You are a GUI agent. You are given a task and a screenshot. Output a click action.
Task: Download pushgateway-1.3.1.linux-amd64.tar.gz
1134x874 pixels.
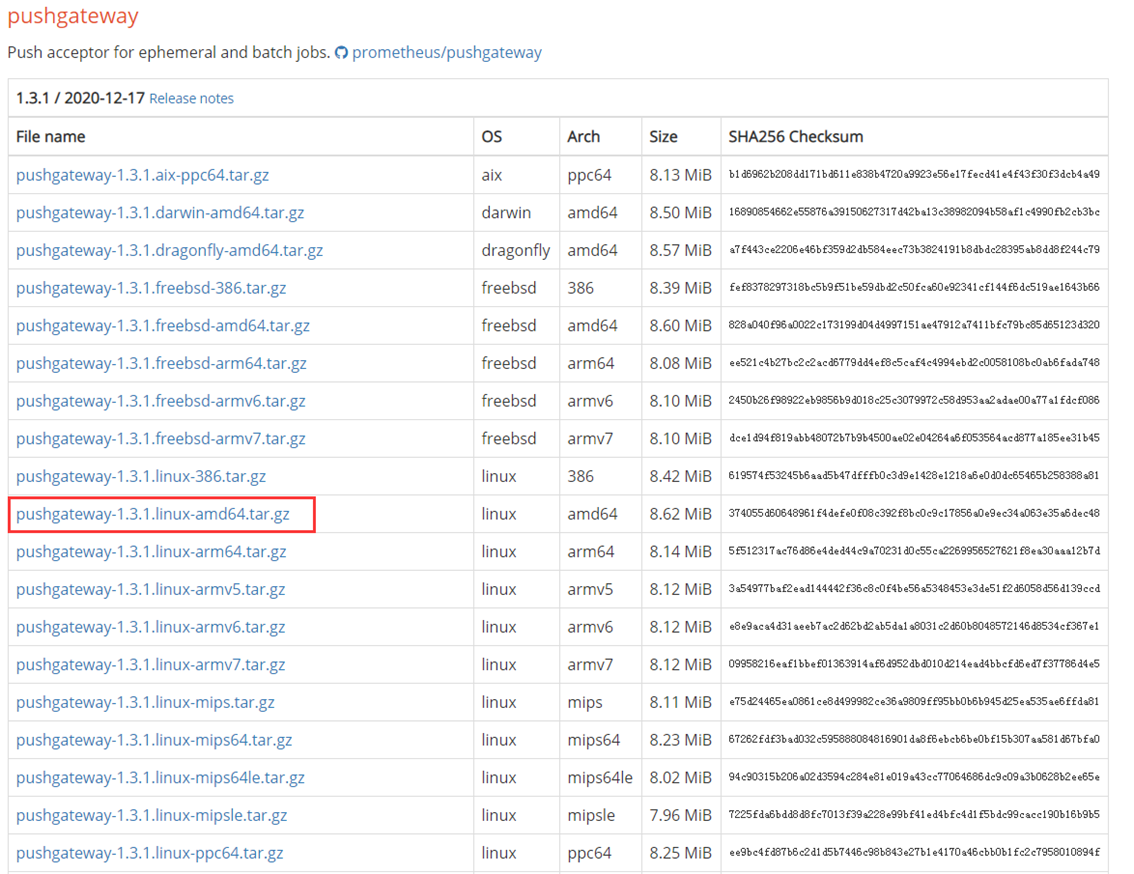[153, 514]
